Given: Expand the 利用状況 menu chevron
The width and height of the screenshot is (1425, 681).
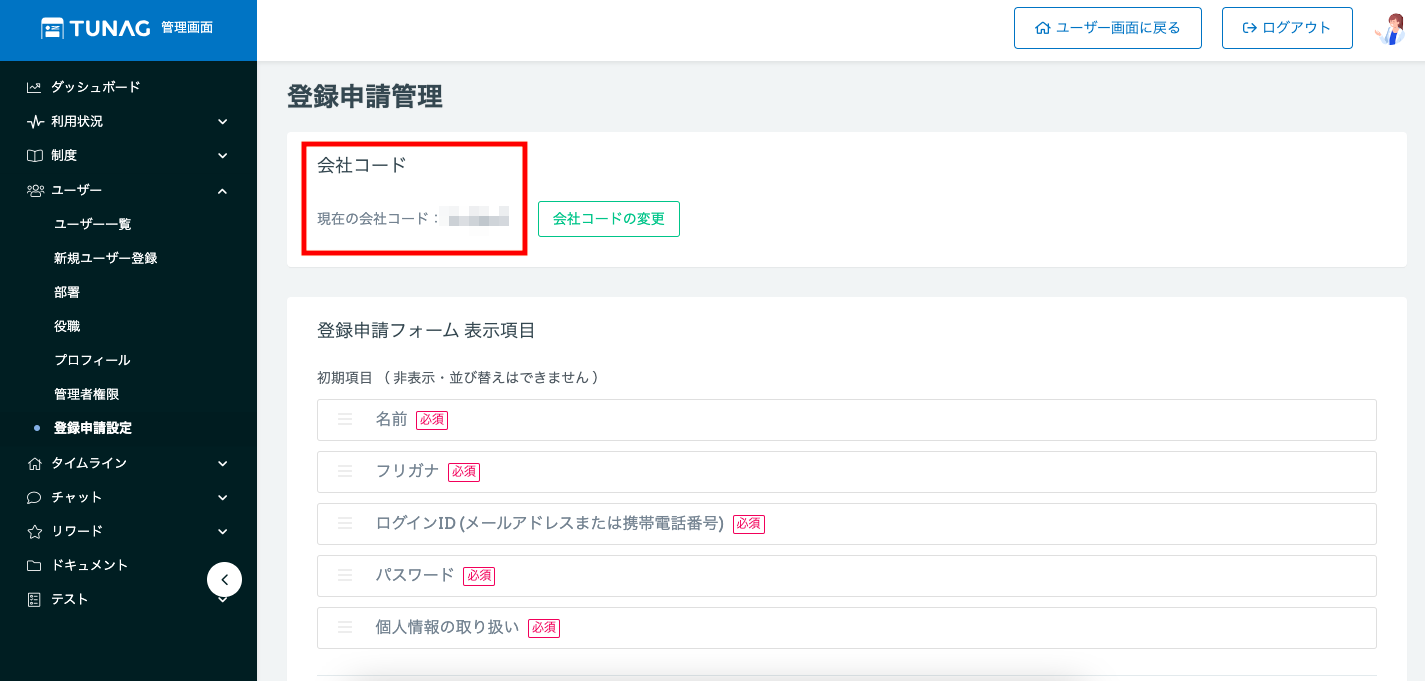Looking at the screenshot, I should point(222,121).
